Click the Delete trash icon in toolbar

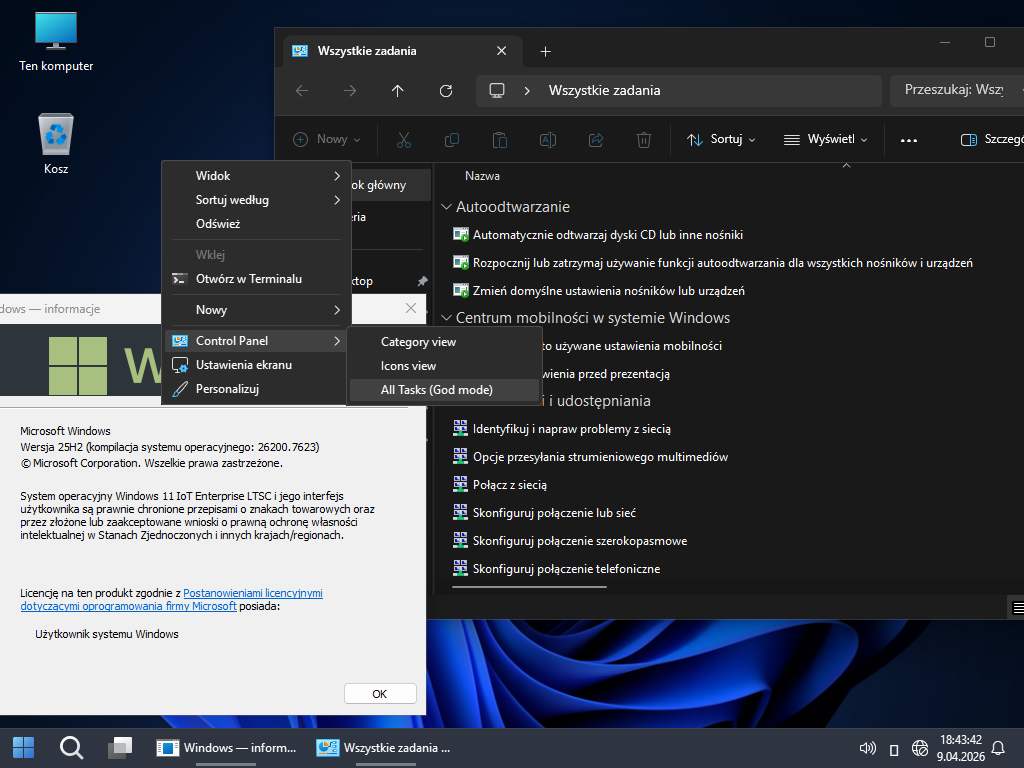point(645,140)
